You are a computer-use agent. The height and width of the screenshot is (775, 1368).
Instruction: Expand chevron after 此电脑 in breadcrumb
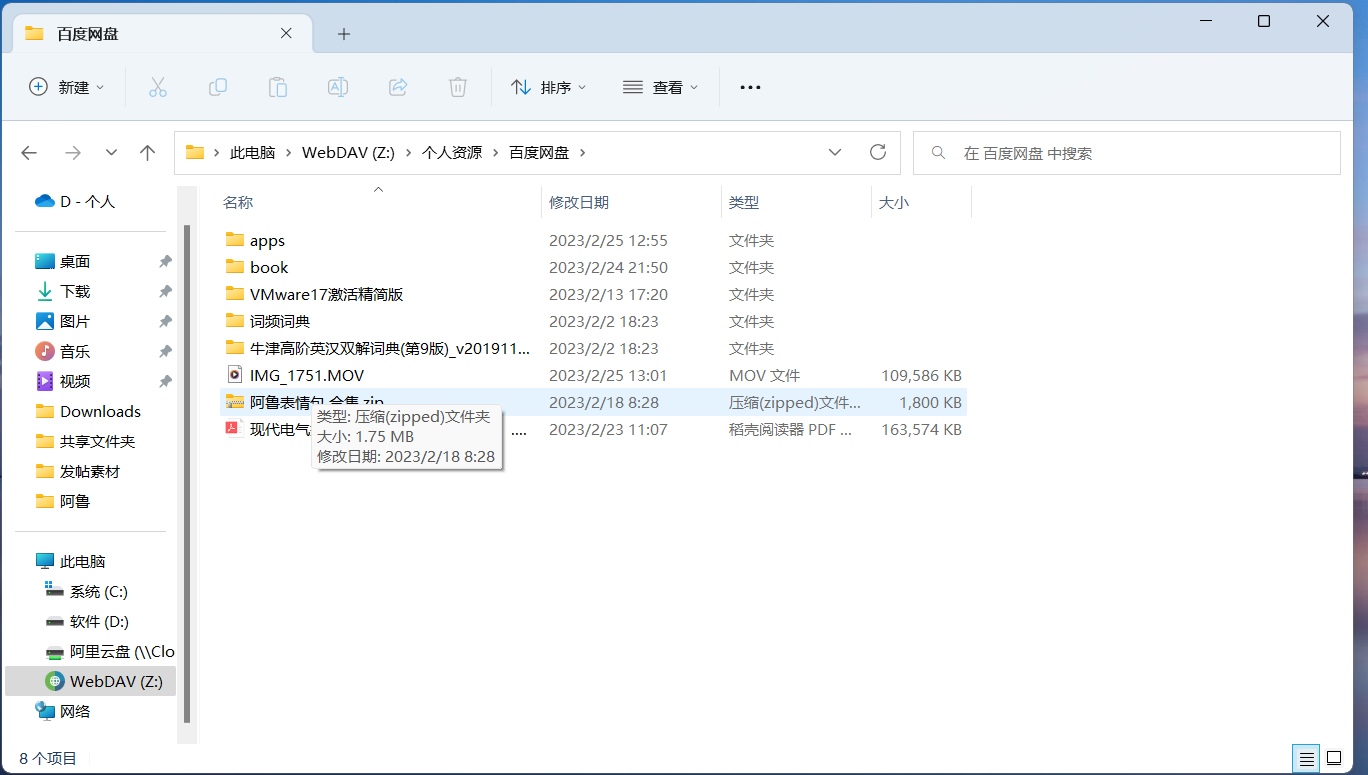pyautogui.click(x=289, y=153)
